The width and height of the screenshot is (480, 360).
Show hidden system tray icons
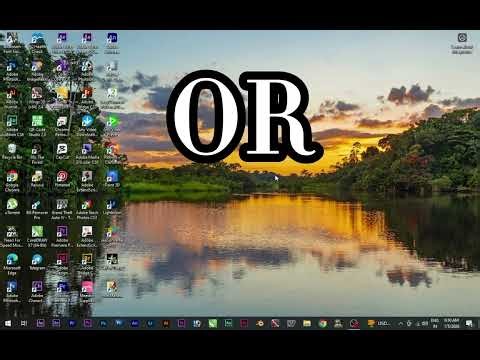[401, 323]
